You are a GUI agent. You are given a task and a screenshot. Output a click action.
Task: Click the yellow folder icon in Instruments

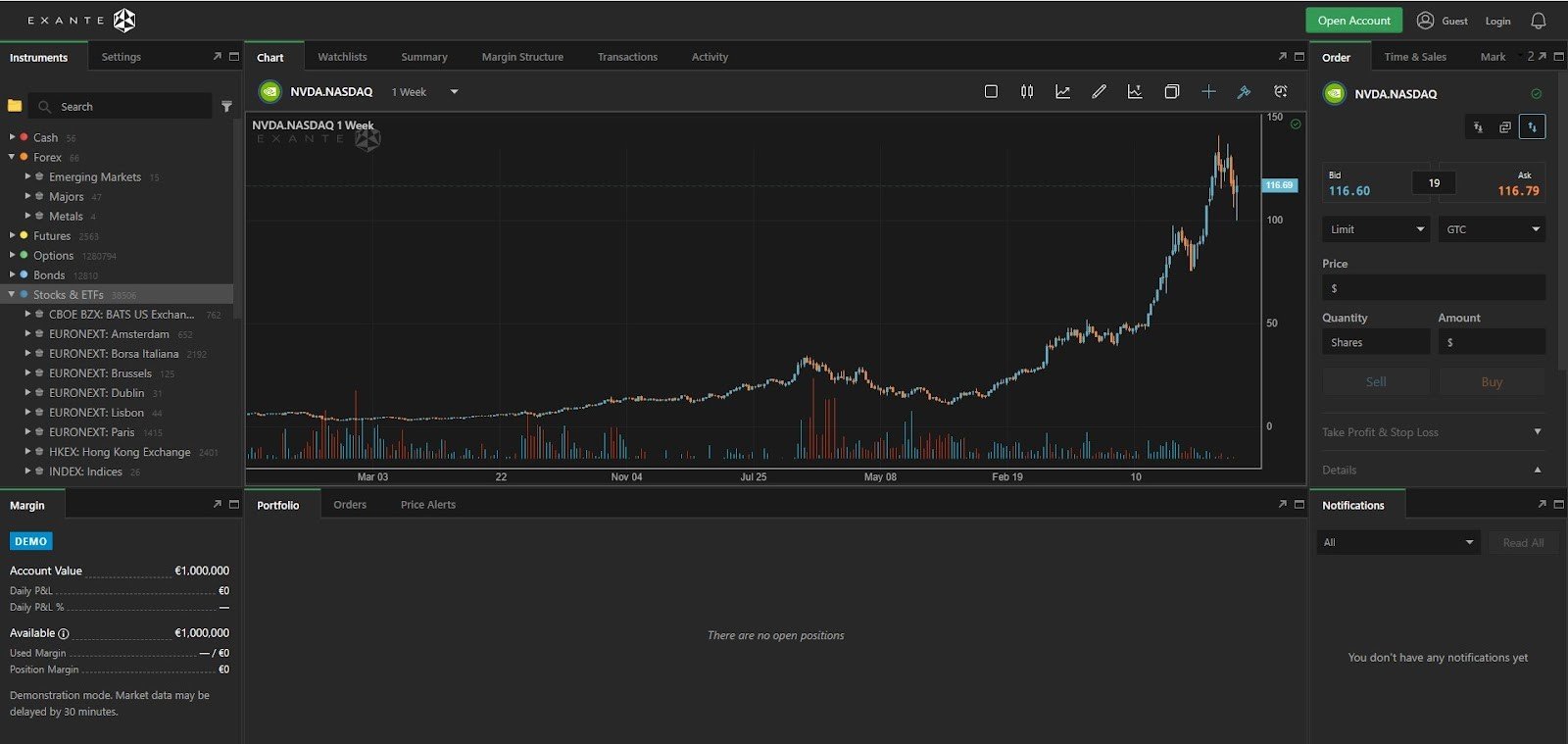(x=15, y=106)
